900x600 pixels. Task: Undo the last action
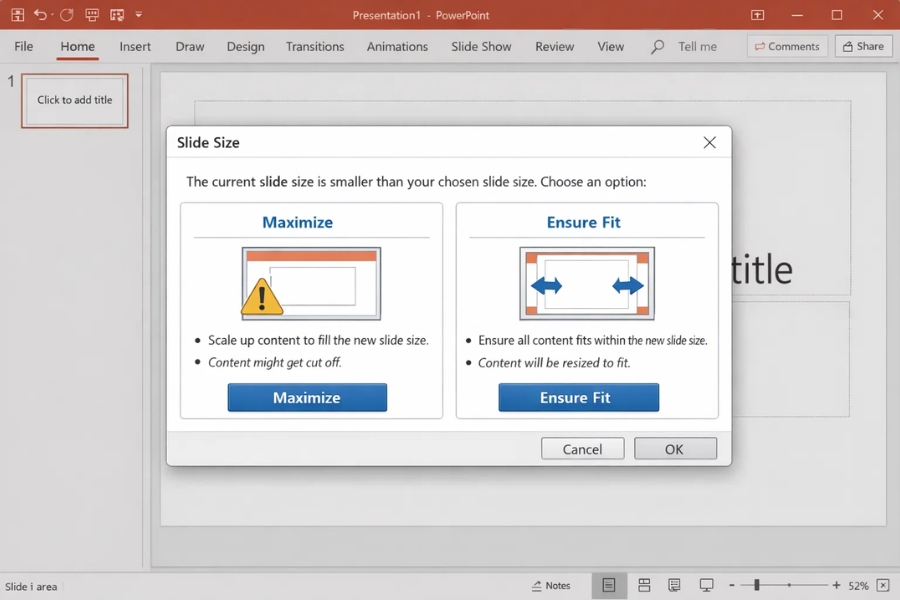point(40,15)
